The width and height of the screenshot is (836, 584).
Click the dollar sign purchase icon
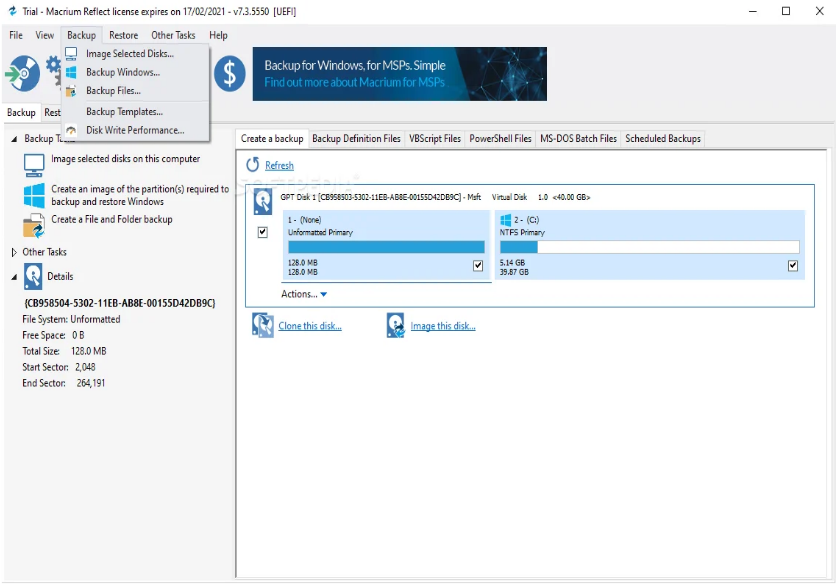tap(230, 74)
